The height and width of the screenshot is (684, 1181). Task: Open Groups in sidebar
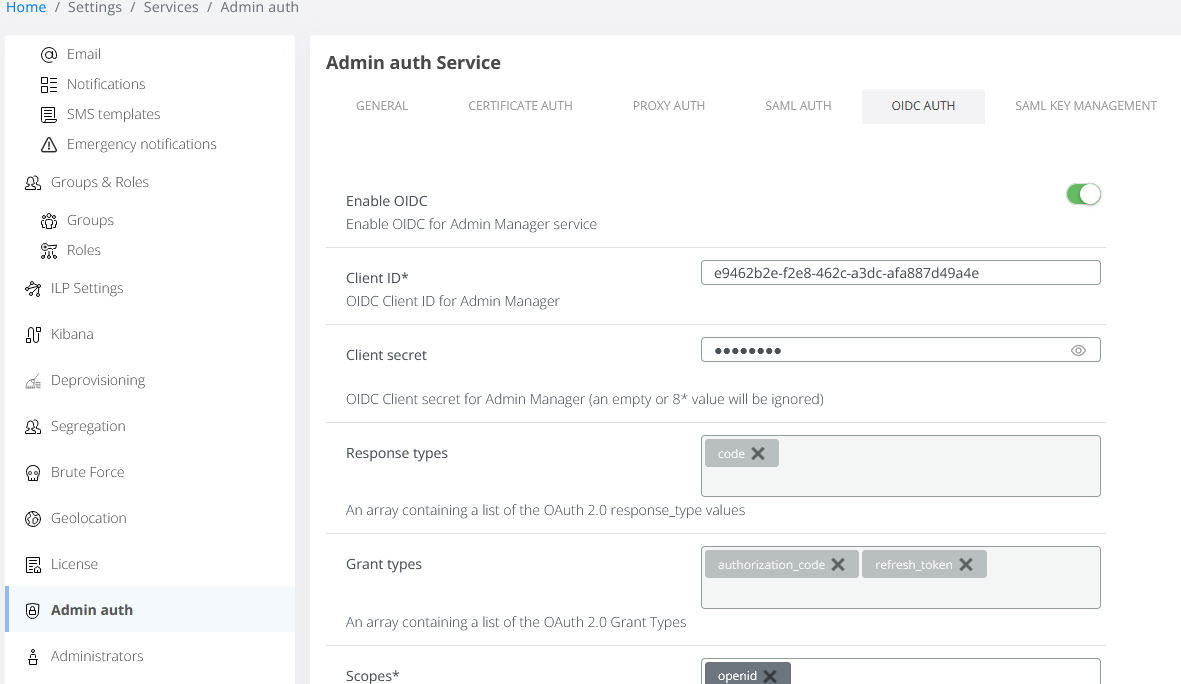point(90,221)
